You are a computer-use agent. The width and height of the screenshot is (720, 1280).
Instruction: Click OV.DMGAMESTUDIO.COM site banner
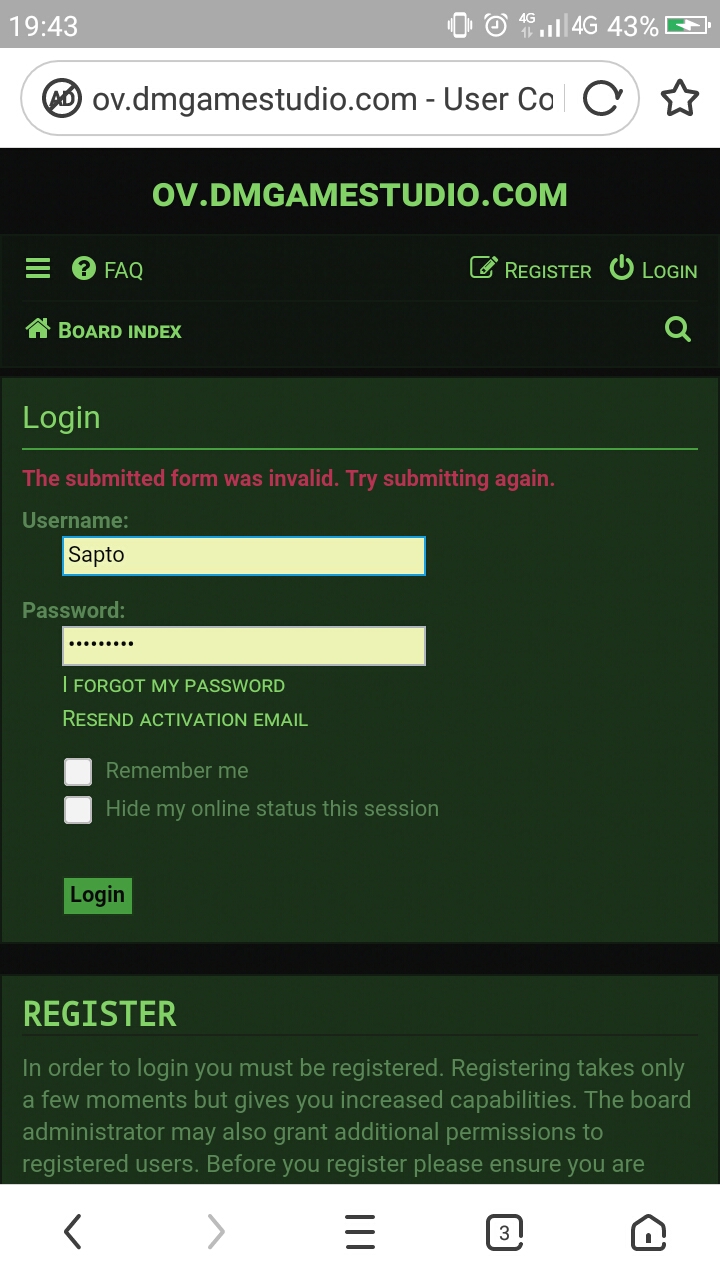pyautogui.click(x=360, y=194)
